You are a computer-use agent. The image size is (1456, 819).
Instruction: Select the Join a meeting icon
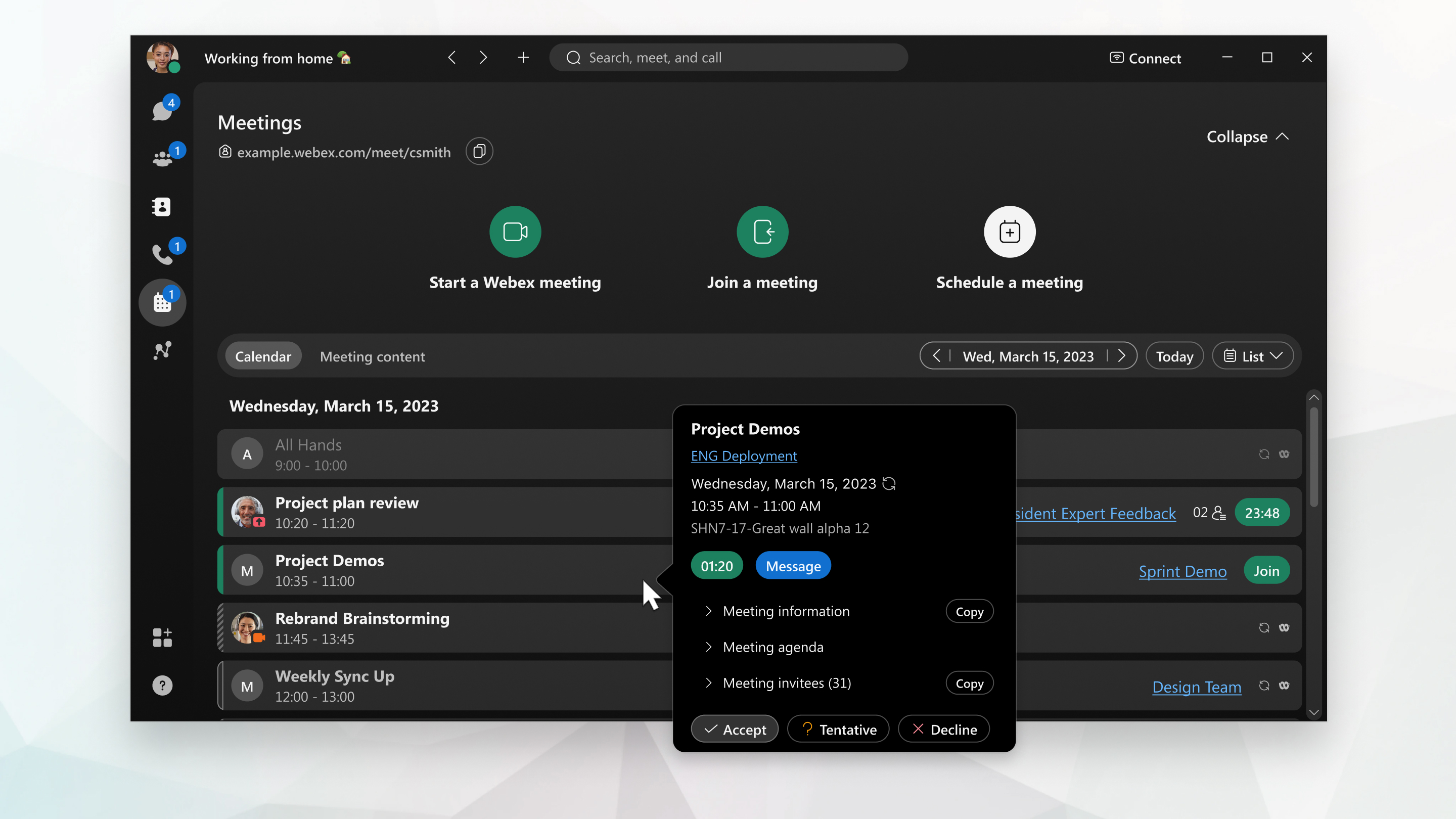pos(762,231)
